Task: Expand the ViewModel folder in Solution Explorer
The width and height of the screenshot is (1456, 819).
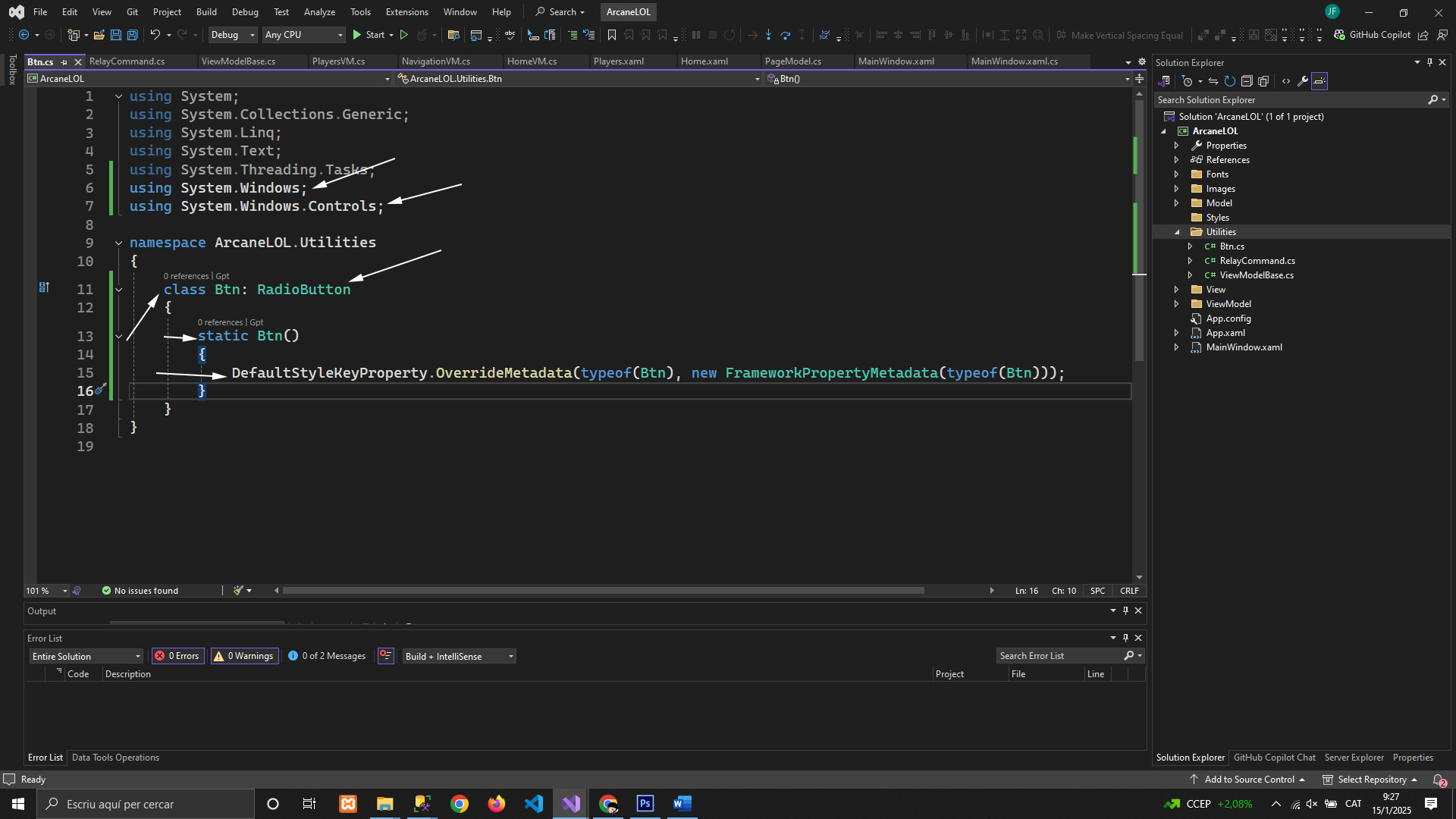Action: (x=1177, y=304)
